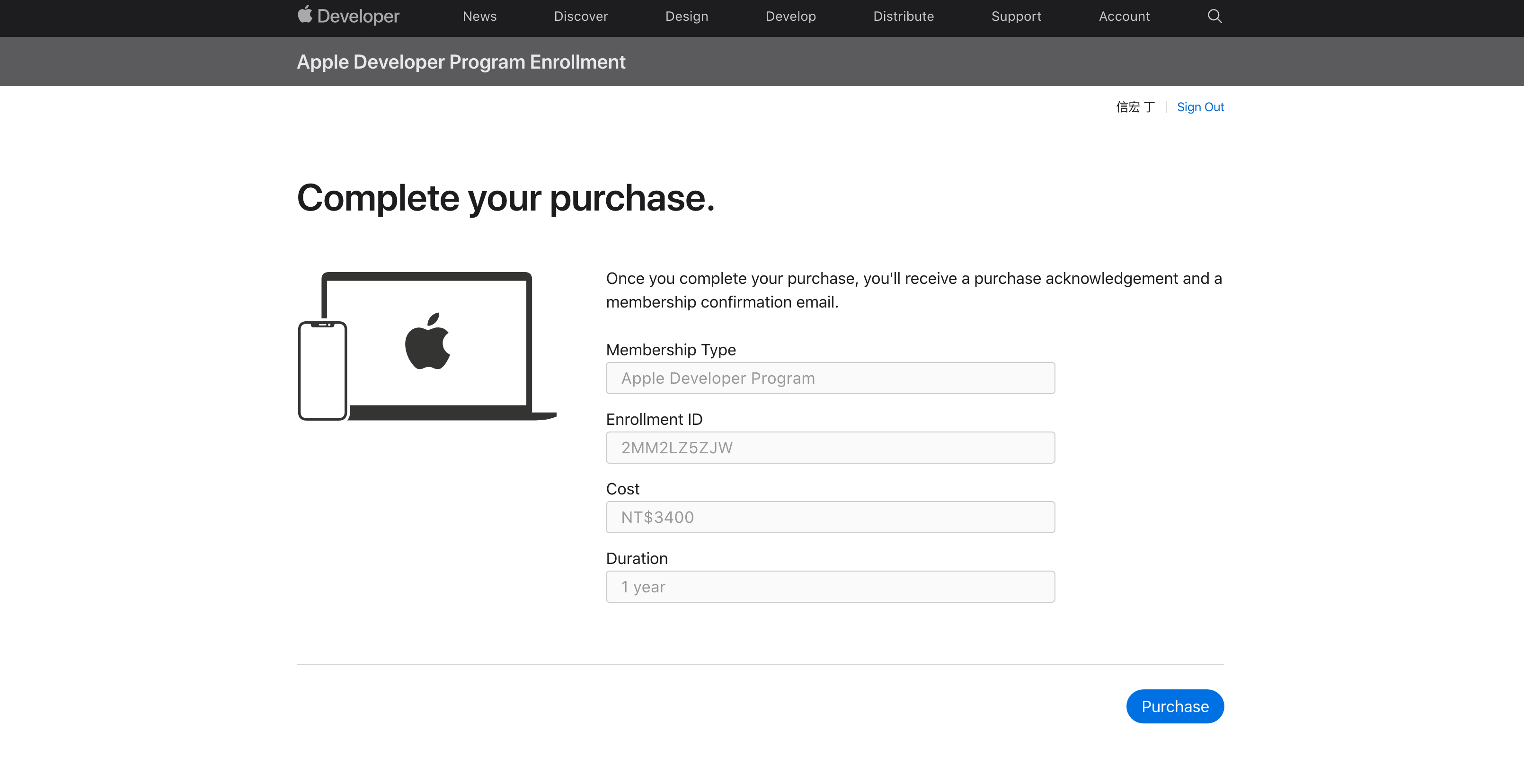Go to Account in navigation bar
1524x784 pixels.
1124,16
